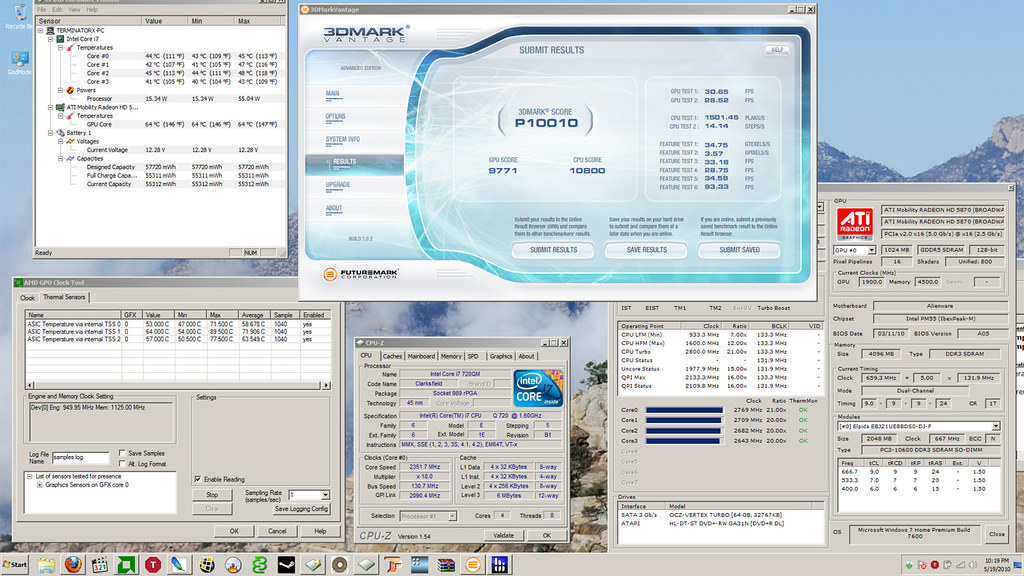Screen dimensions: 1024x576
Task: Click the SUBMIT RESULTS button
Action: 553,249
